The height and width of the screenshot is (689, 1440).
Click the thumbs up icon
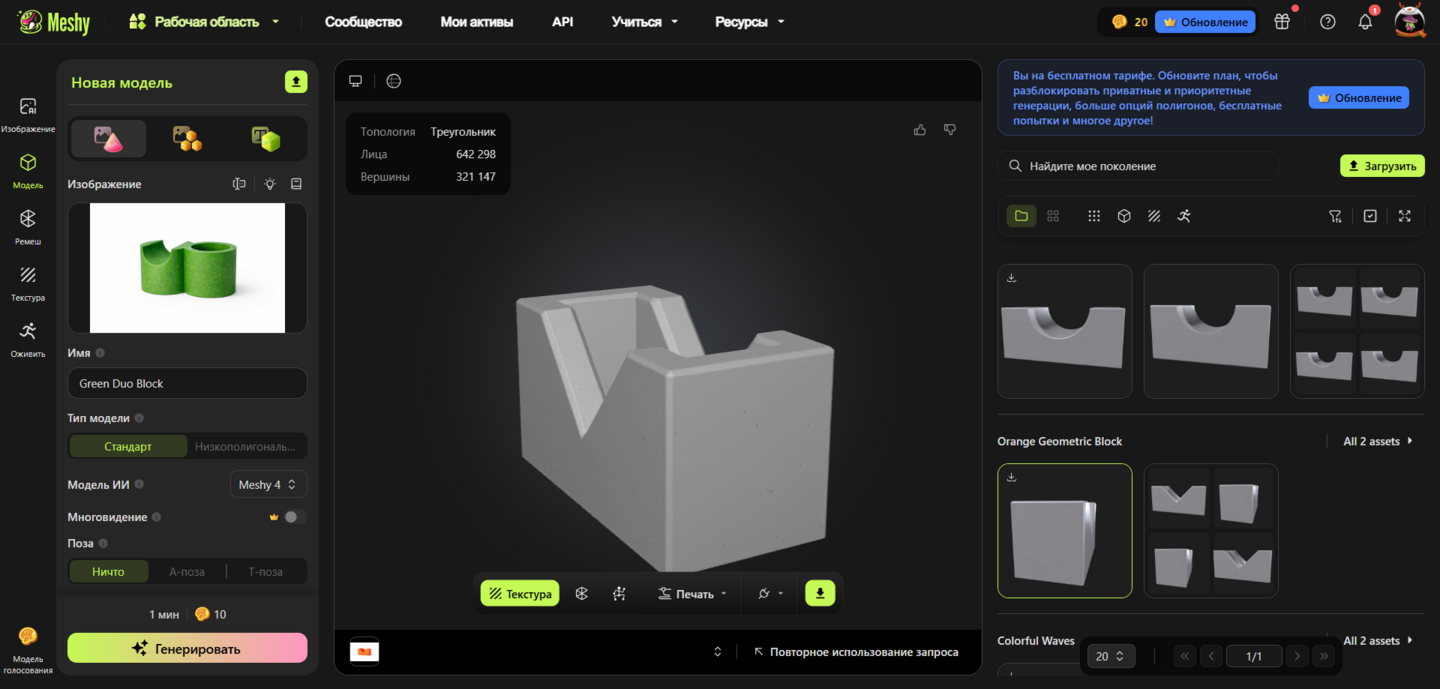tap(919, 130)
